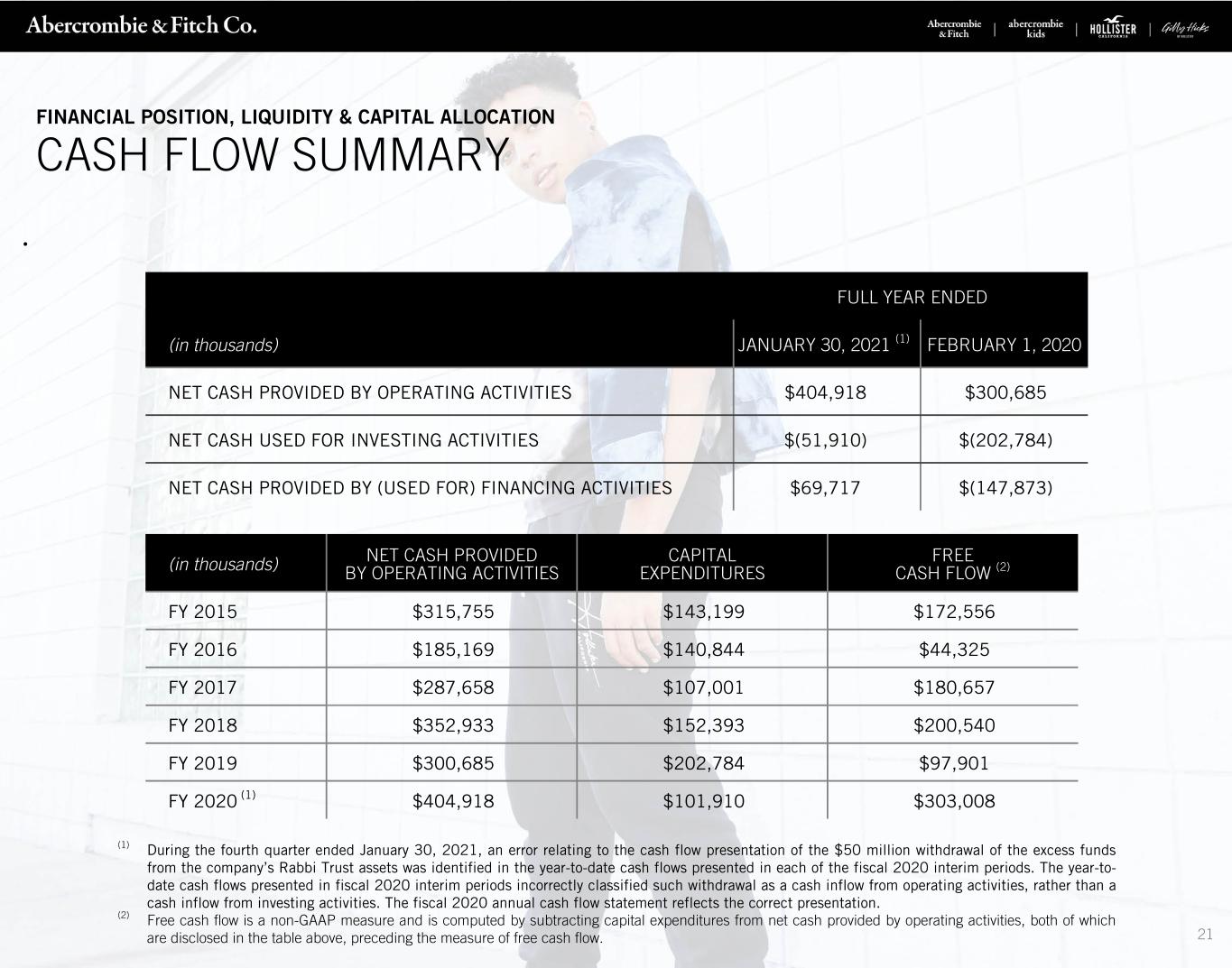Click the Abercrombie & Fitch Co. header logo
The height and width of the screenshot is (968, 1232).
[142, 25]
